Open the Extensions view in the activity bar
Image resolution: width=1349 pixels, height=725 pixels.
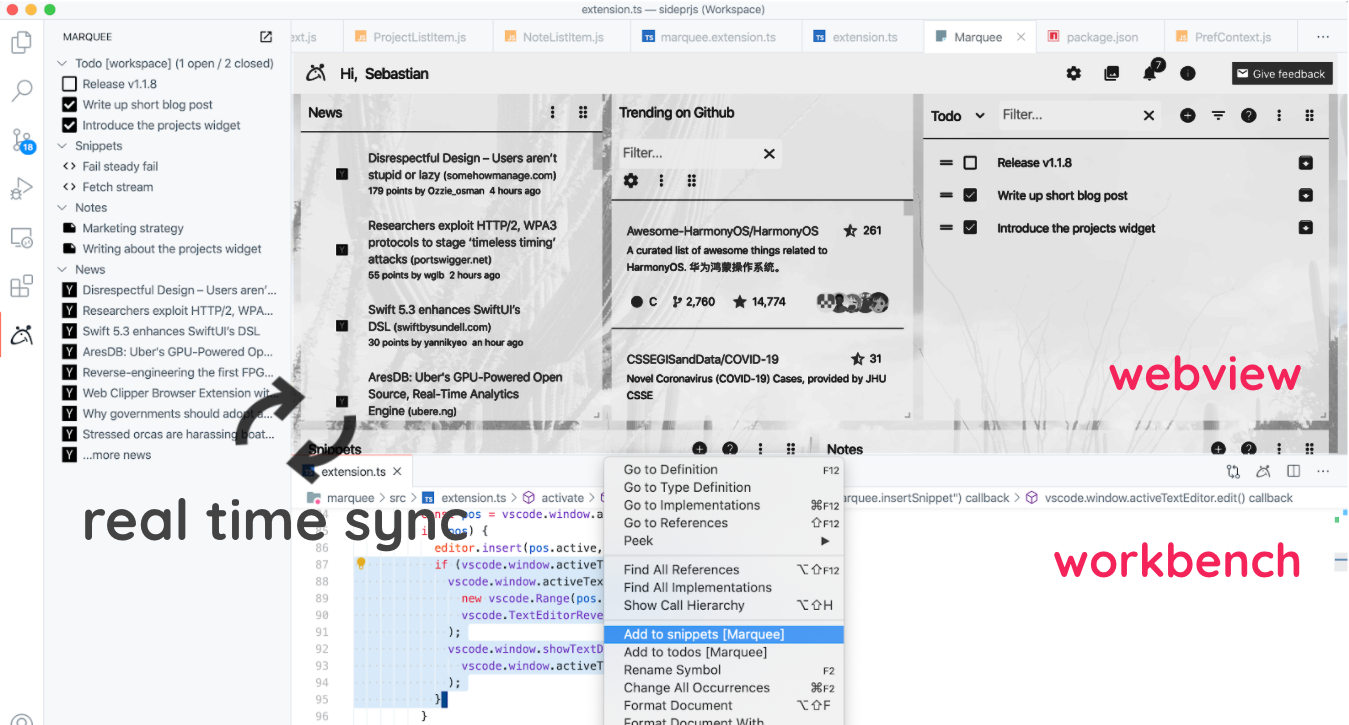coord(21,286)
